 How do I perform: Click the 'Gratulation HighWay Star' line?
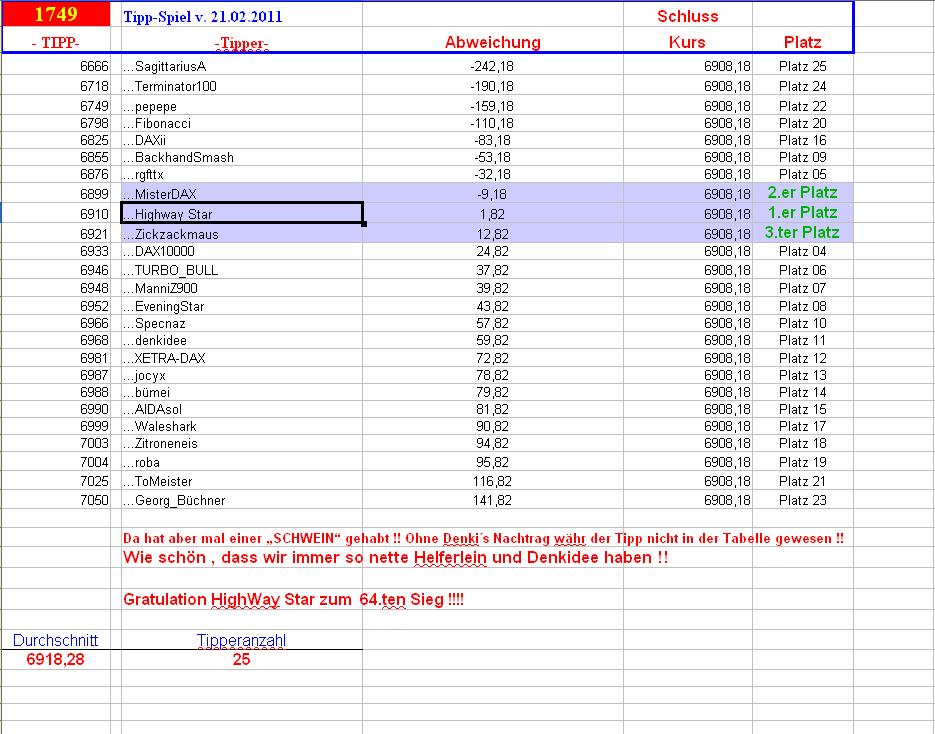click(x=293, y=599)
